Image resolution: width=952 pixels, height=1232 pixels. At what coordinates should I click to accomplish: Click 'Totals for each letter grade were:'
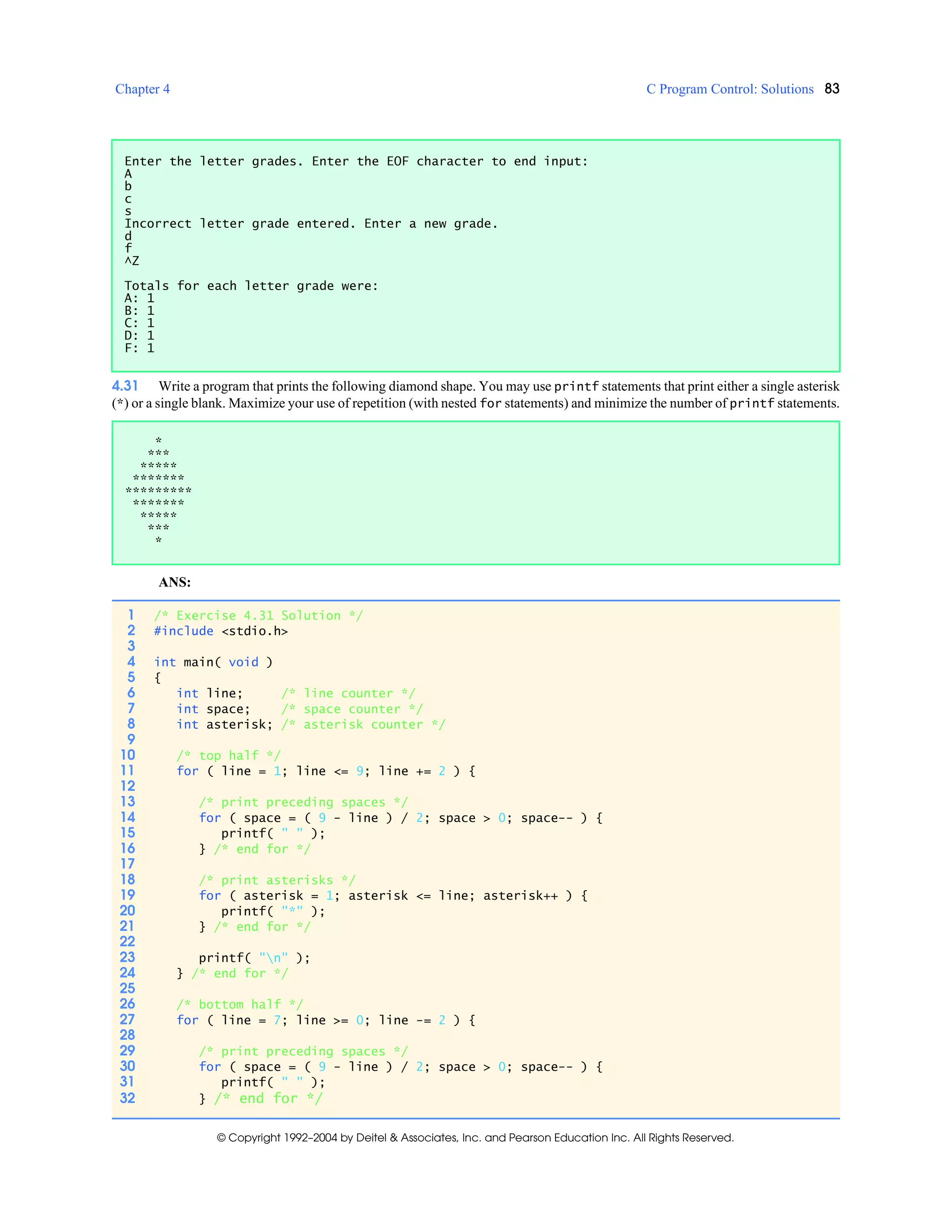tap(251, 286)
